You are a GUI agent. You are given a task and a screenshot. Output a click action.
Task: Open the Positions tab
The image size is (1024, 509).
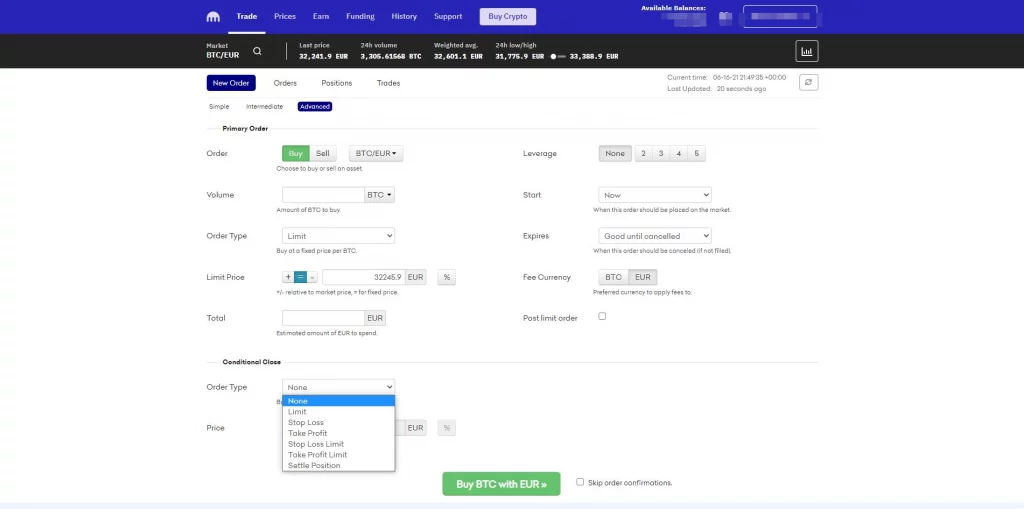[336, 83]
